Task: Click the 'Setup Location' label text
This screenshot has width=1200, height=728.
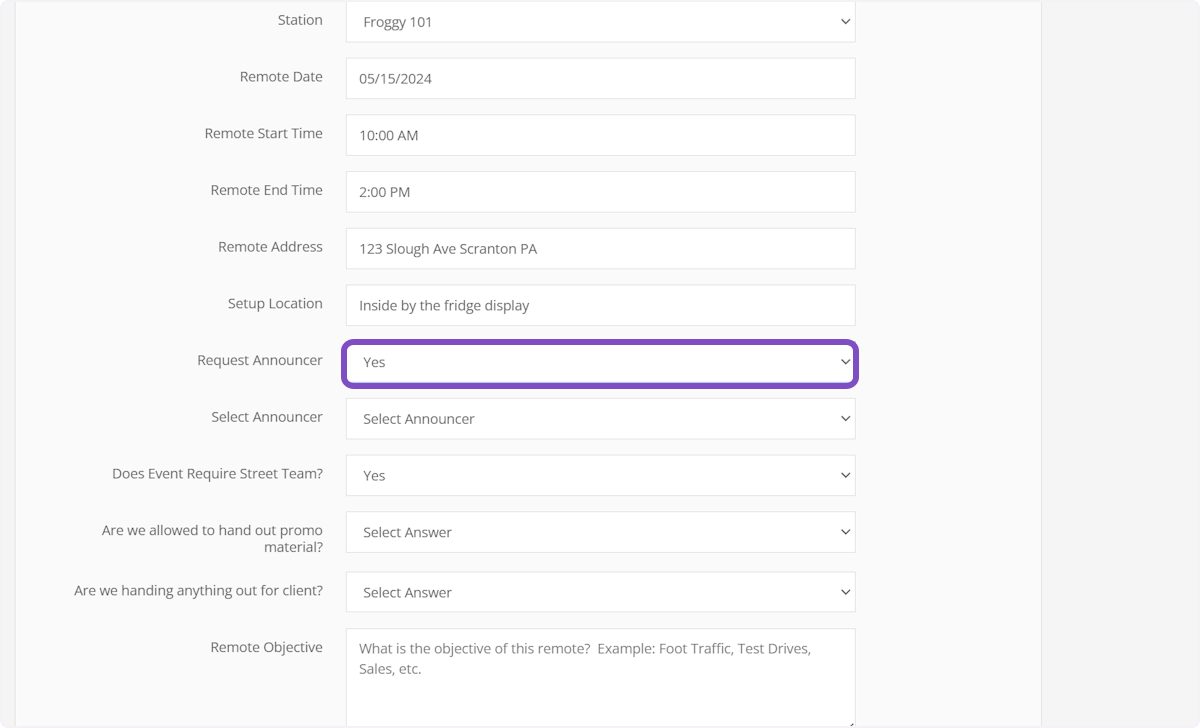Action: click(x=275, y=303)
